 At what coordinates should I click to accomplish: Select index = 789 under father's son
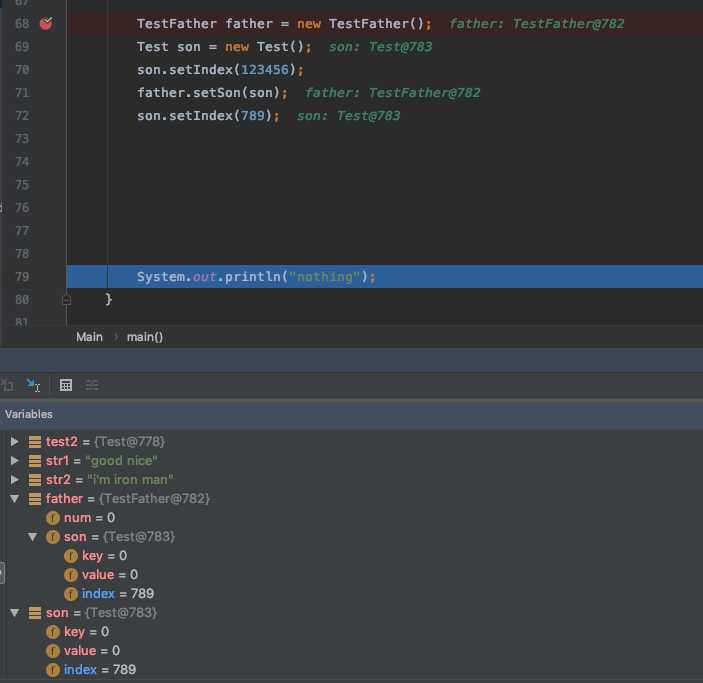[x=352, y=594]
